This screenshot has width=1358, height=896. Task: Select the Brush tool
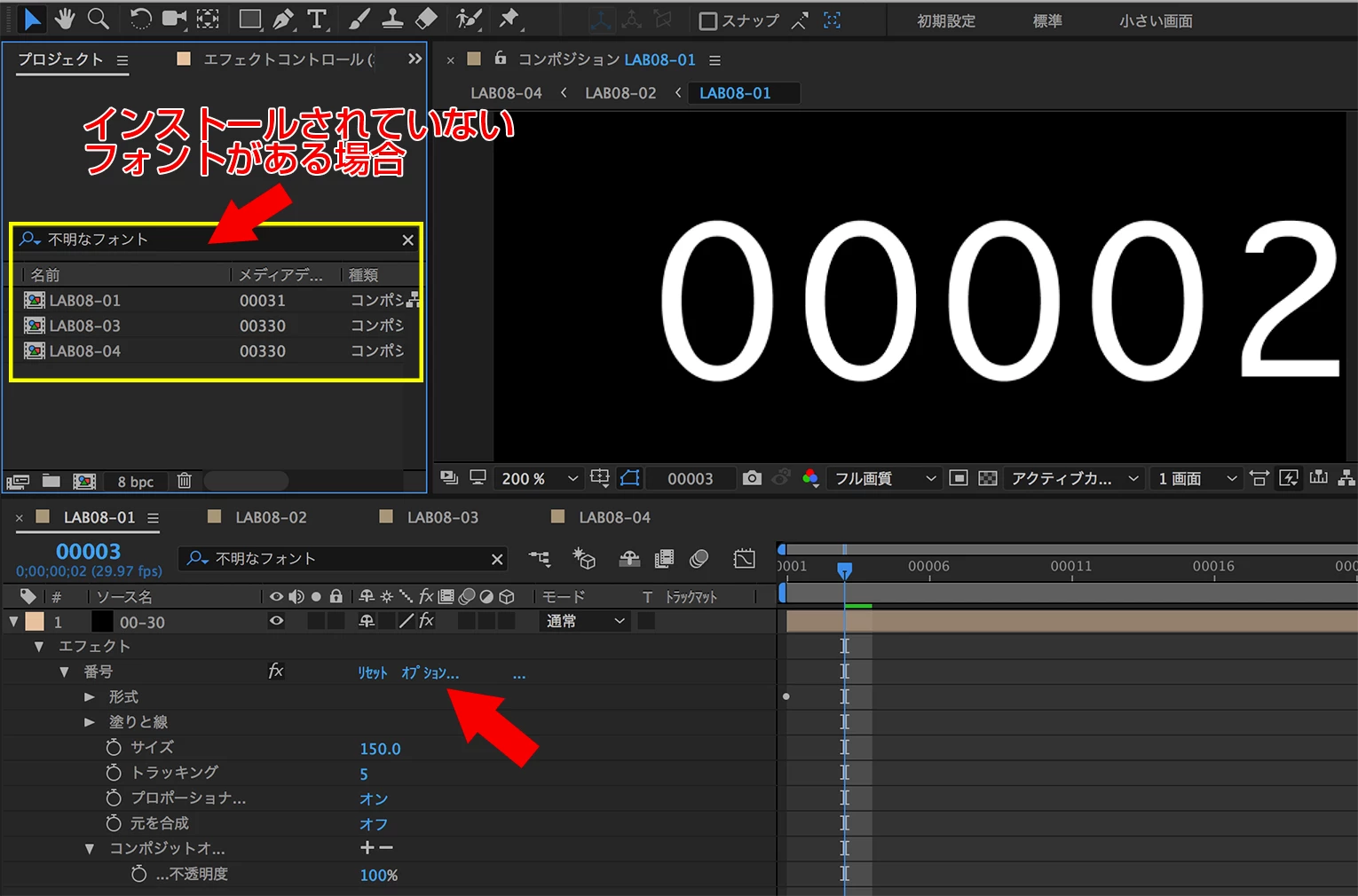[x=359, y=19]
